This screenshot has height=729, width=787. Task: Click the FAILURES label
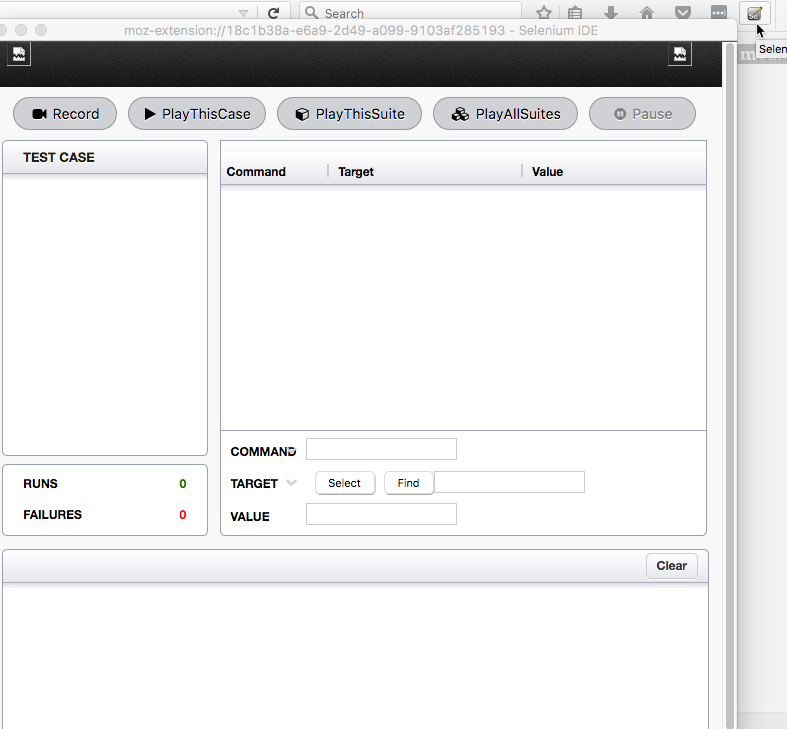pos(52,515)
